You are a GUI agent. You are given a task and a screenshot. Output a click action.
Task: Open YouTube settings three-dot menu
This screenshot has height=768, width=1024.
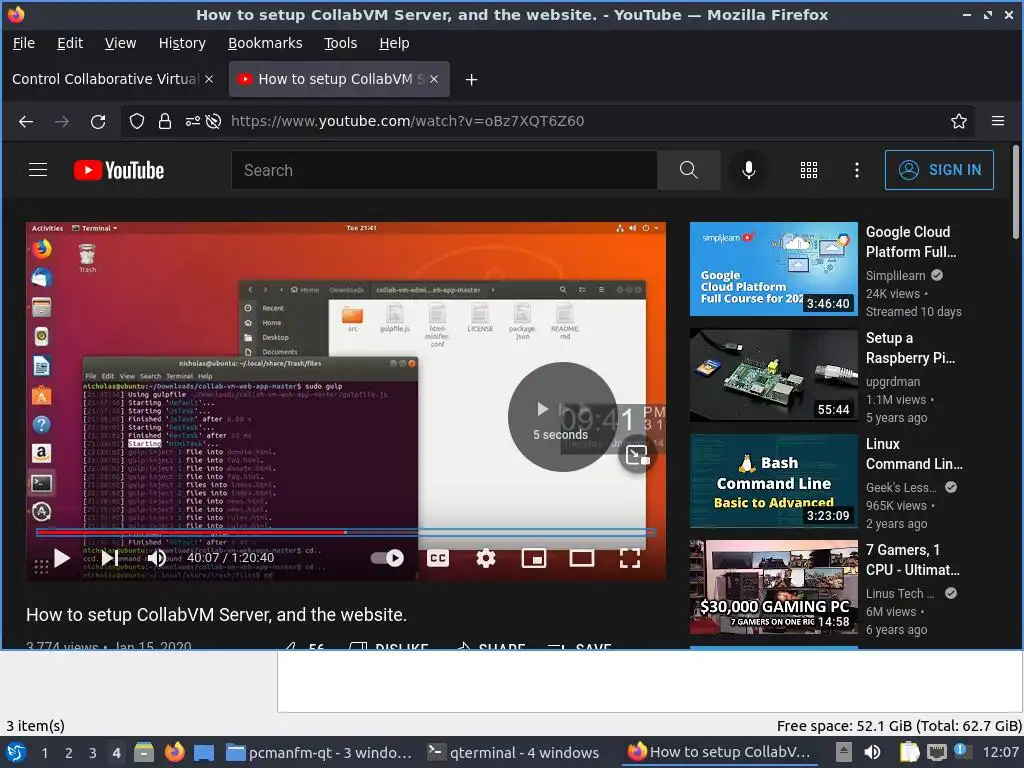(x=856, y=170)
